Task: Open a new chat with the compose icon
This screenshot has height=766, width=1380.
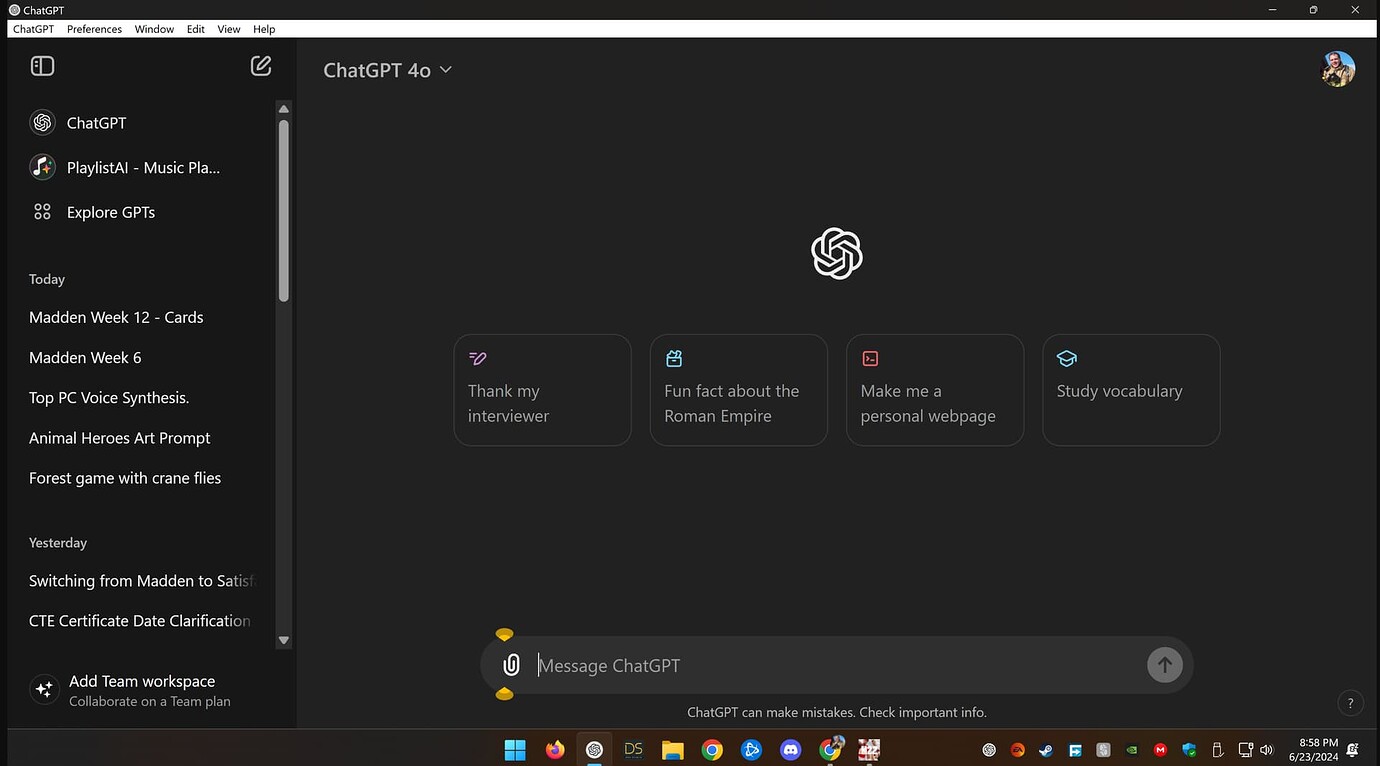Action: coord(261,65)
